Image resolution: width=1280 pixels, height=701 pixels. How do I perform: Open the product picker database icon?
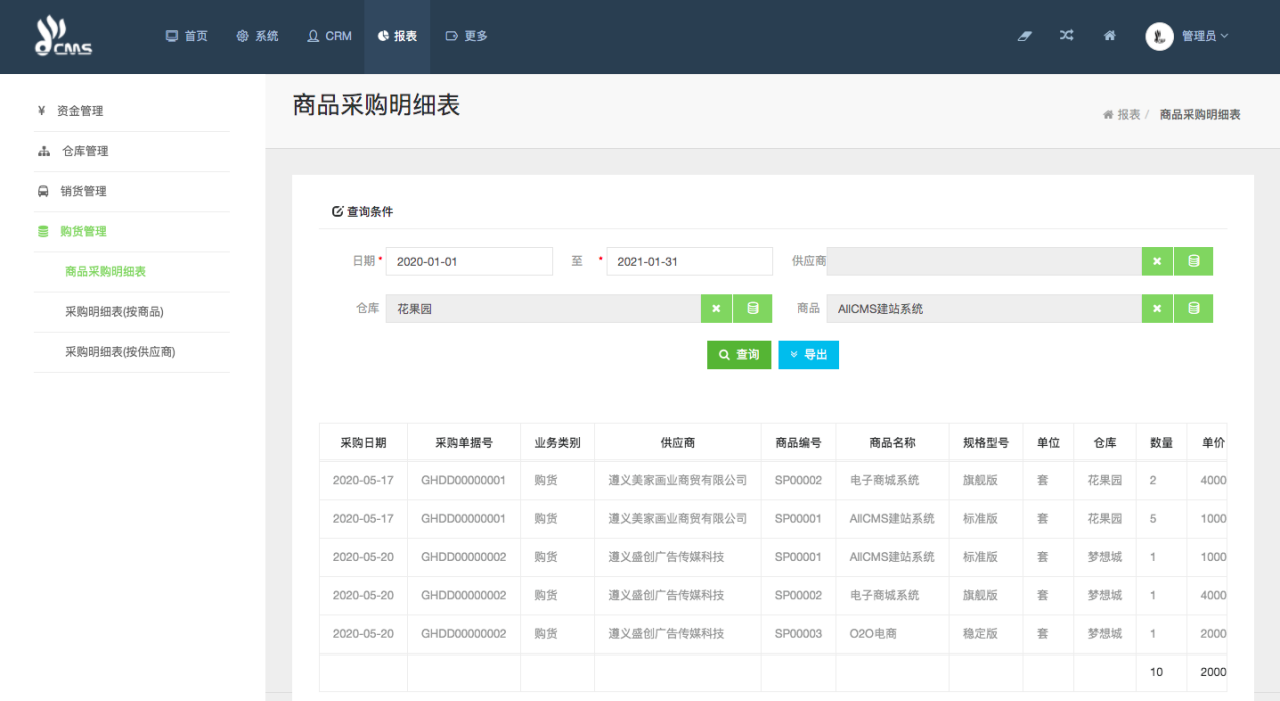click(1193, 309)
